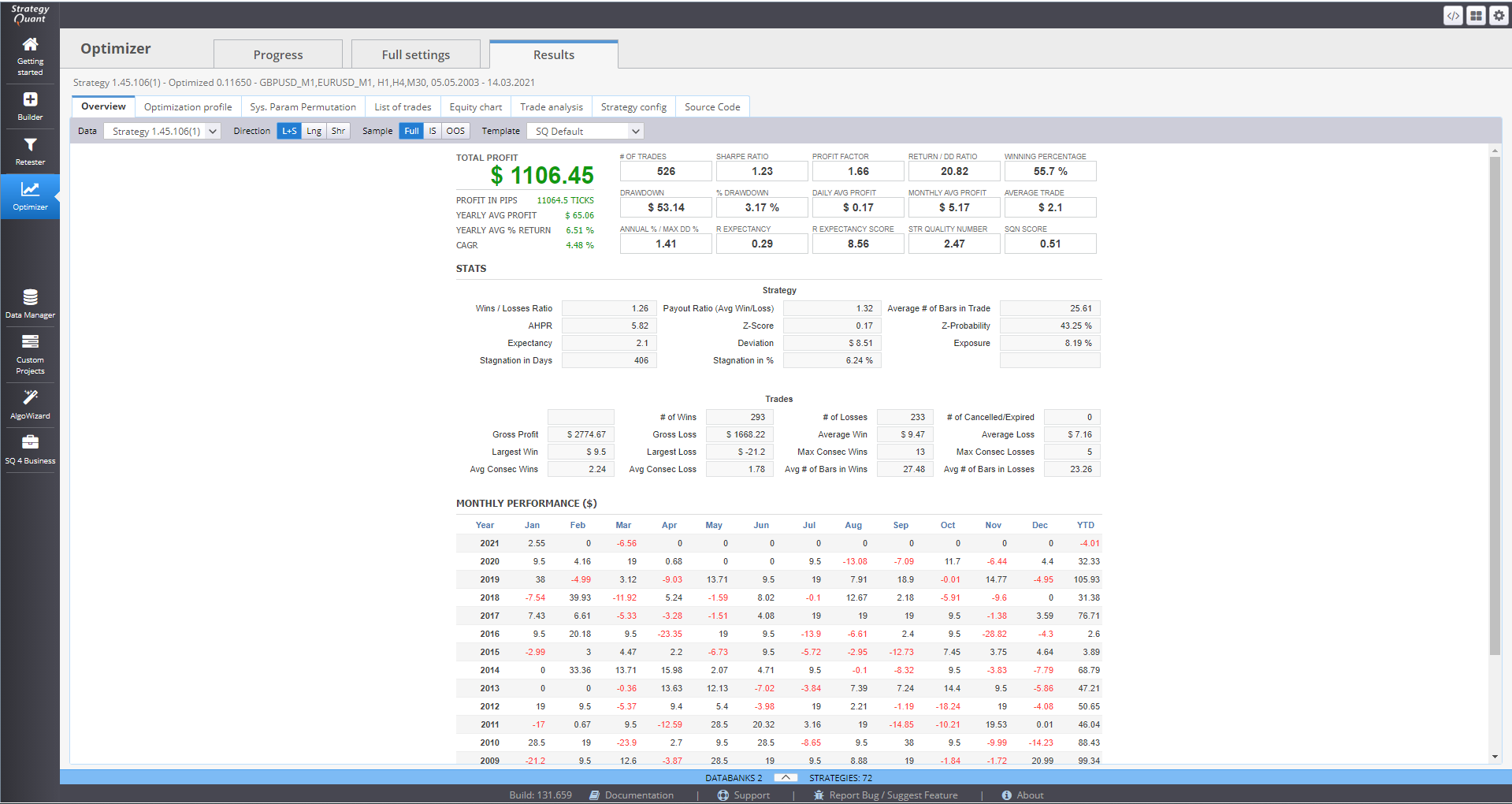Screen dimensions: 1512x804
Task: Open Getting started home icon
Action: point(30,45)
